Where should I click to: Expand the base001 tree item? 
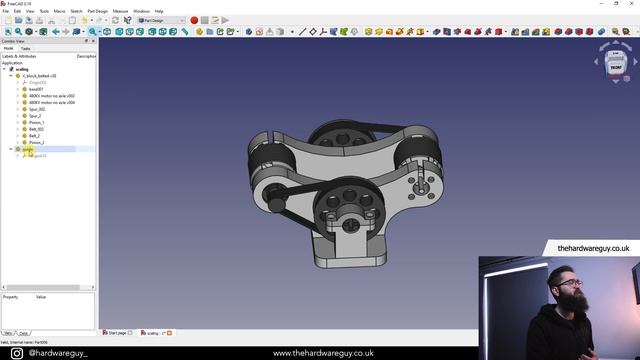[x=18, y=89]
